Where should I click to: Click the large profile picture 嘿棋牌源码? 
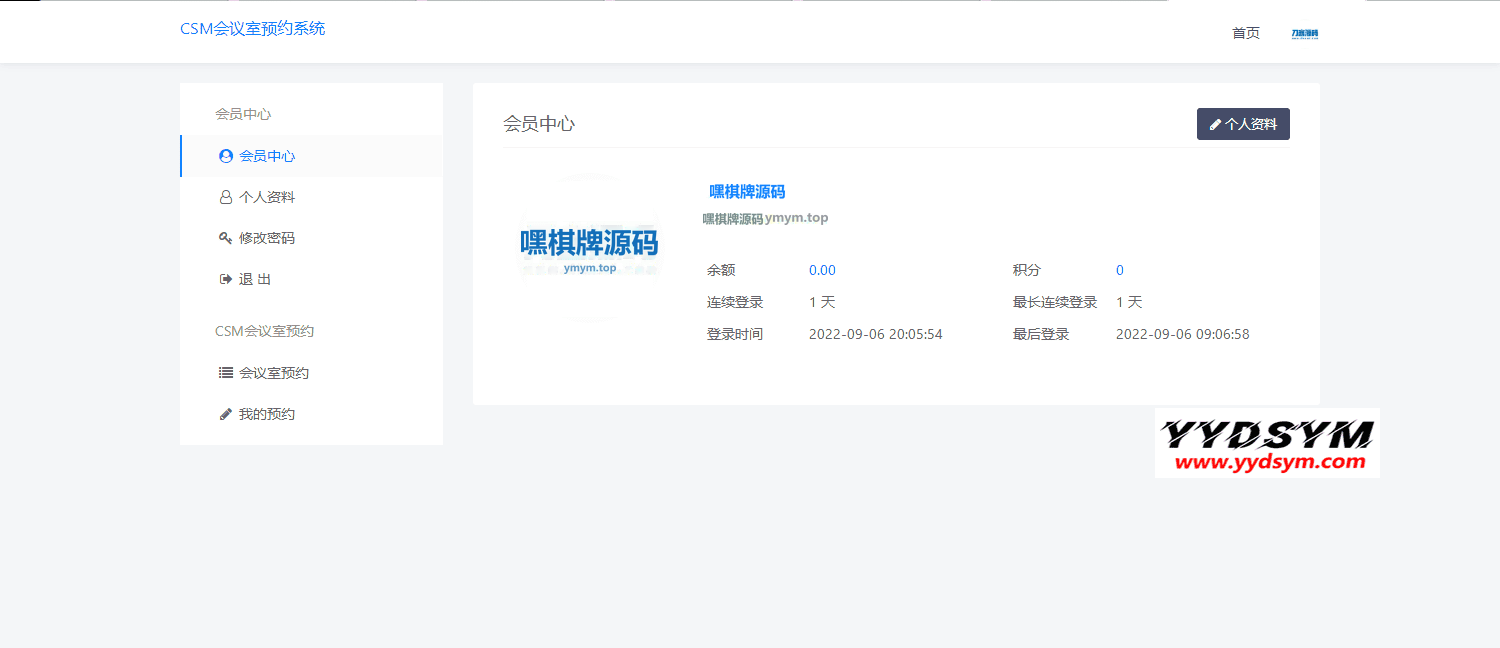coord(589,247)
